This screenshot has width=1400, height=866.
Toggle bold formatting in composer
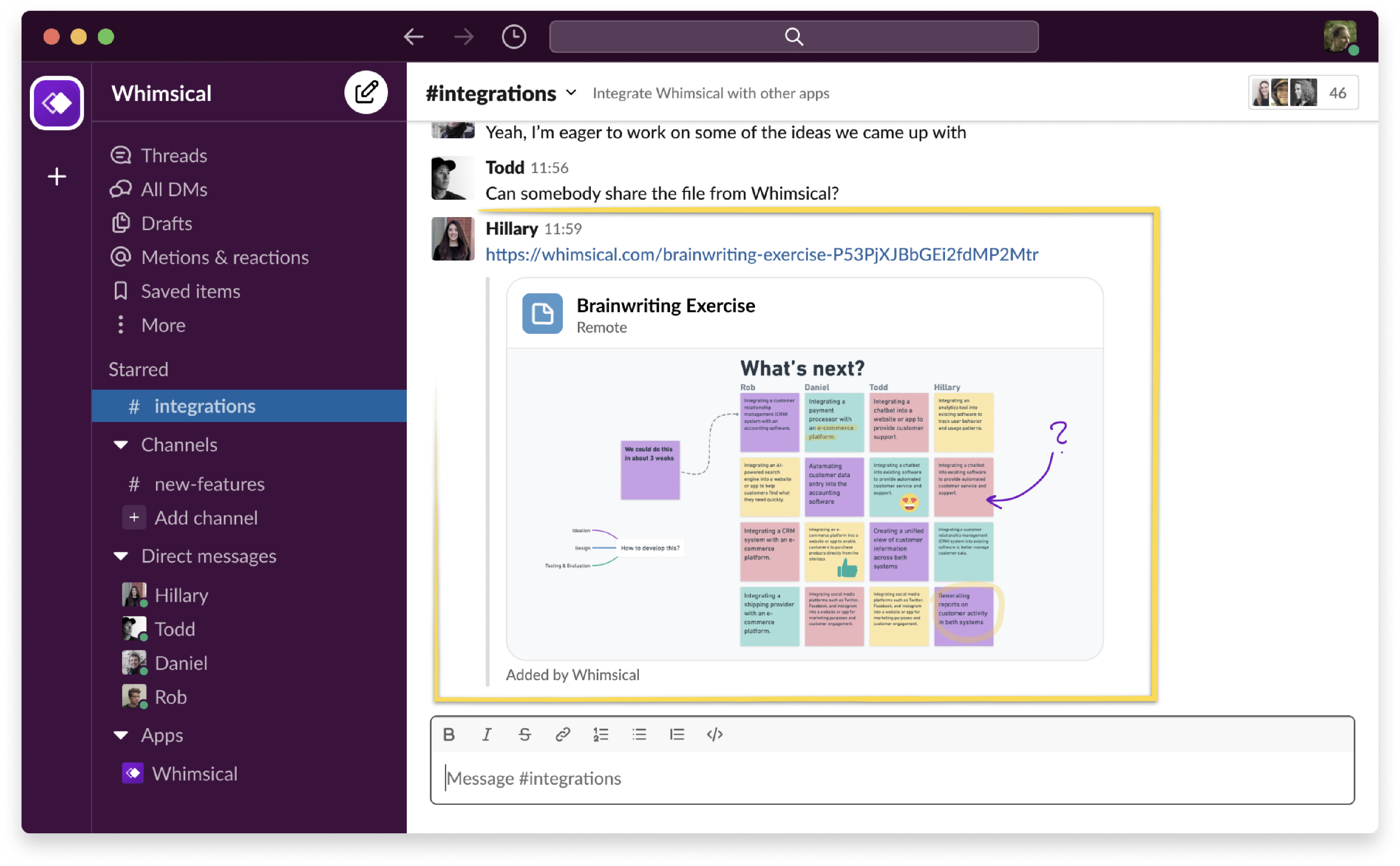(x=449, y=734)
